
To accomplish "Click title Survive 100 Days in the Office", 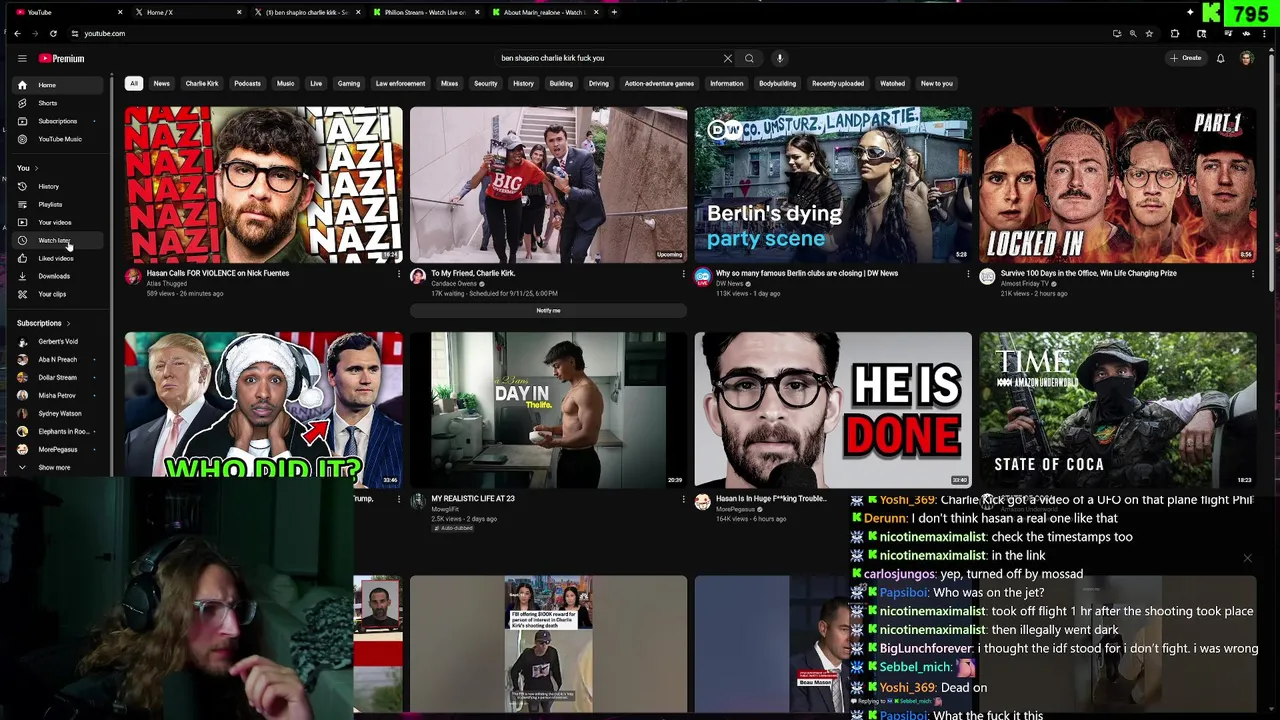I will 1088,273.
